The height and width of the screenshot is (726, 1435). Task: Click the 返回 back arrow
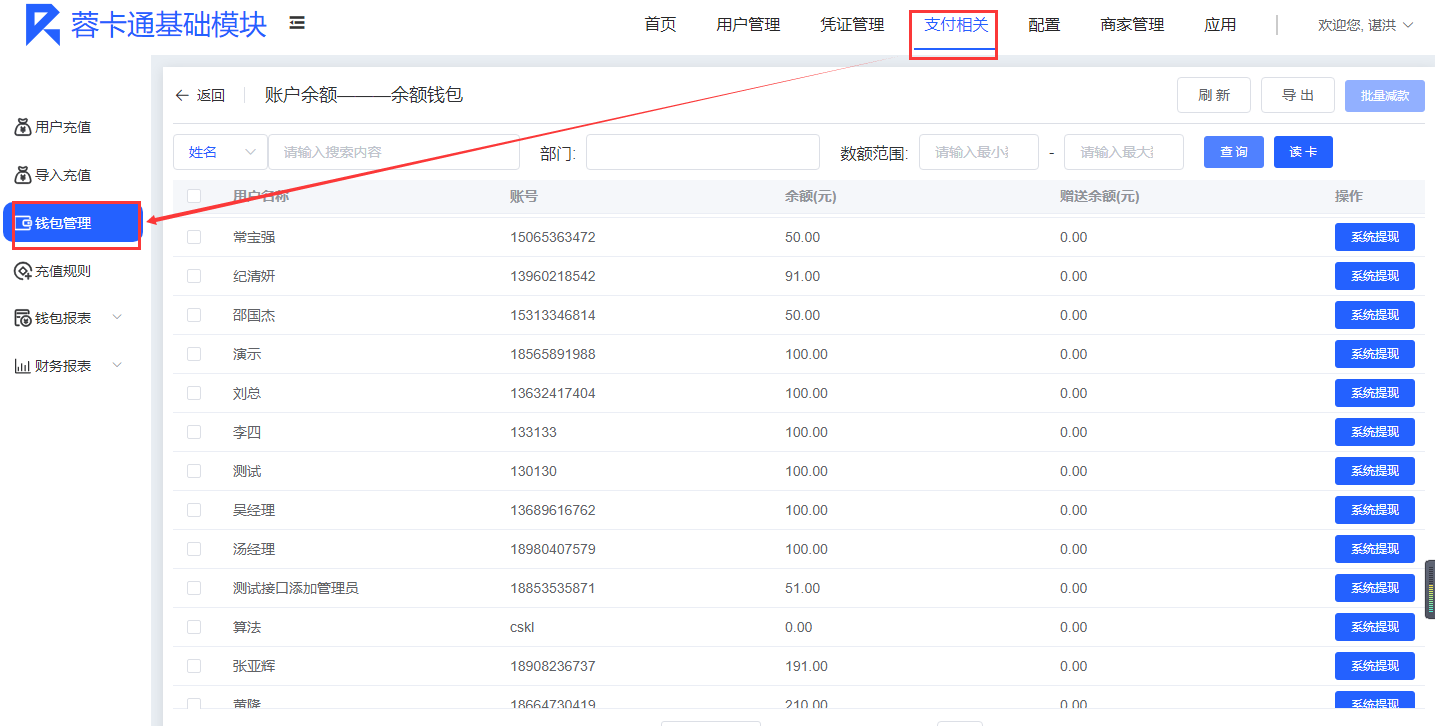182,96
